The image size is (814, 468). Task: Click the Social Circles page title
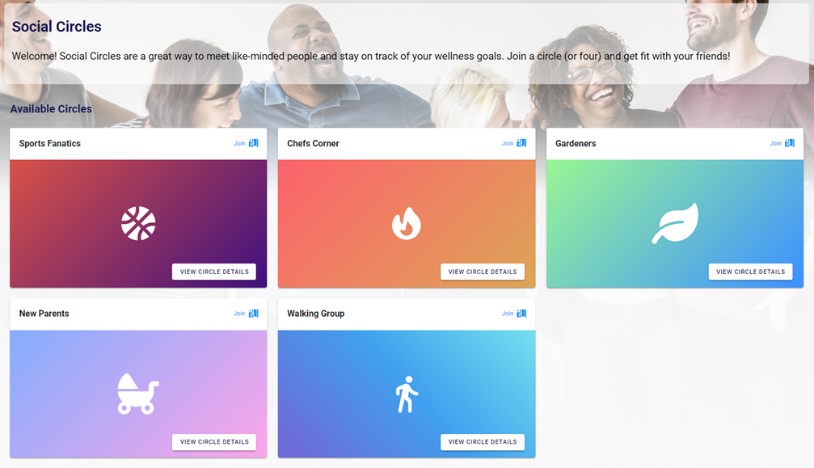(x=57, y=26)
